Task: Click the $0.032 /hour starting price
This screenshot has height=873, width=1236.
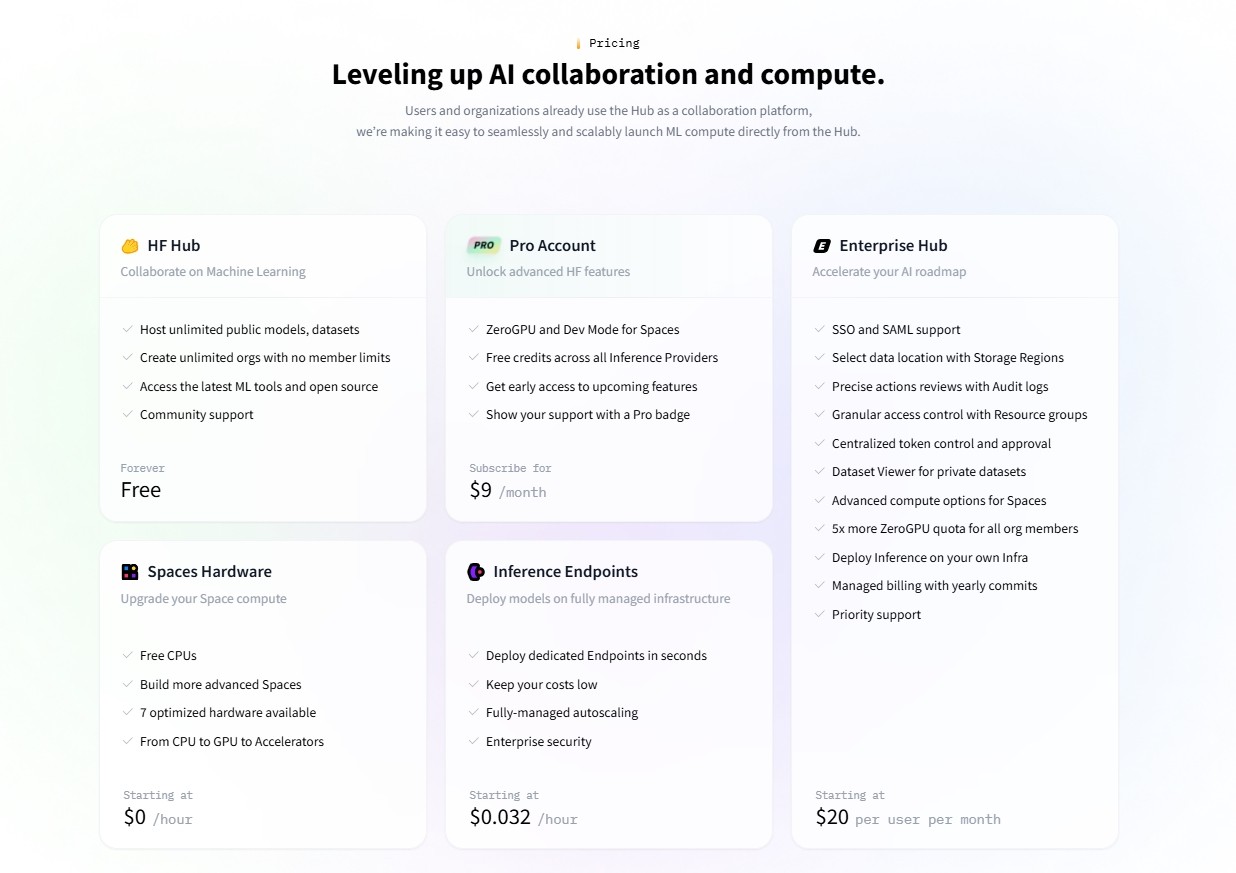Action: coord(523,817)
